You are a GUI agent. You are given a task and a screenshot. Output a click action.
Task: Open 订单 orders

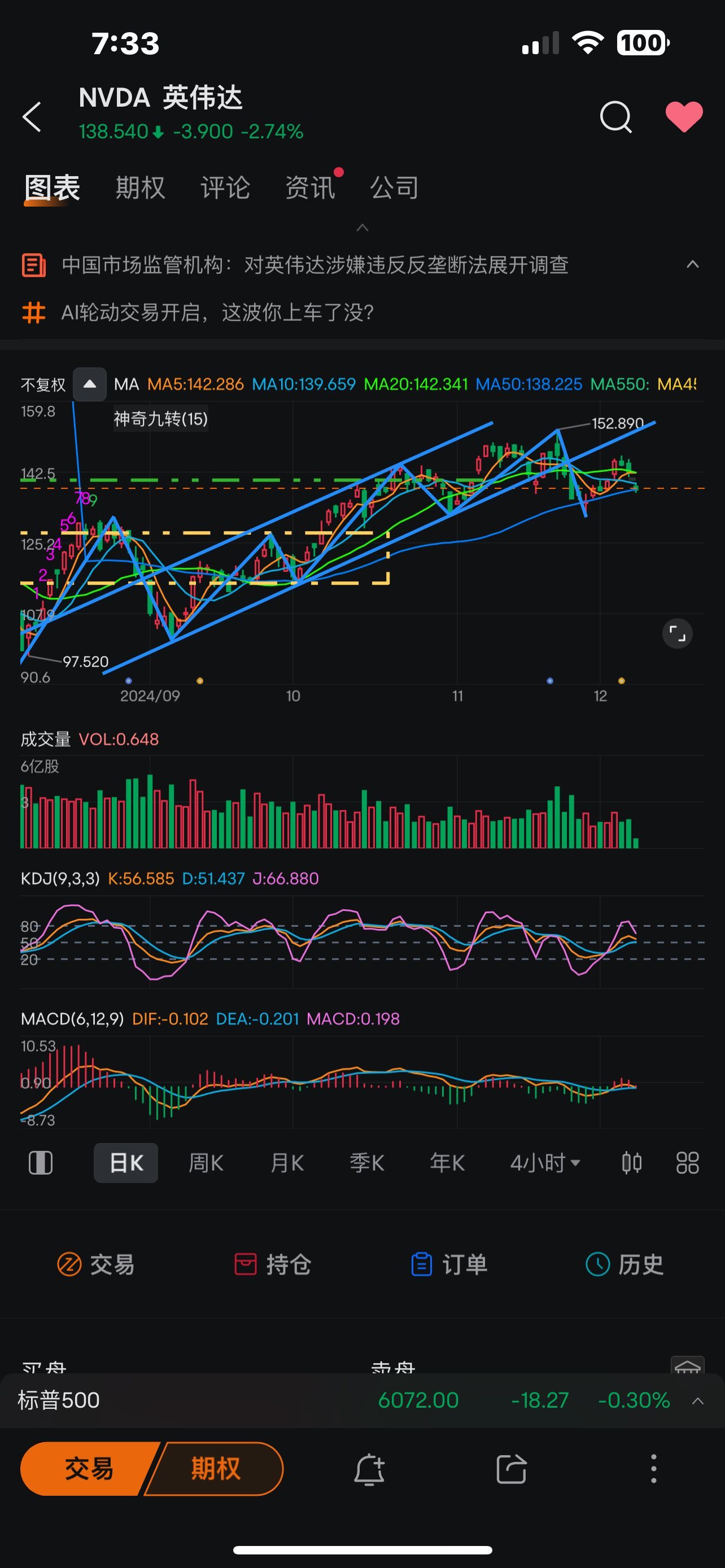point(449,1264)
